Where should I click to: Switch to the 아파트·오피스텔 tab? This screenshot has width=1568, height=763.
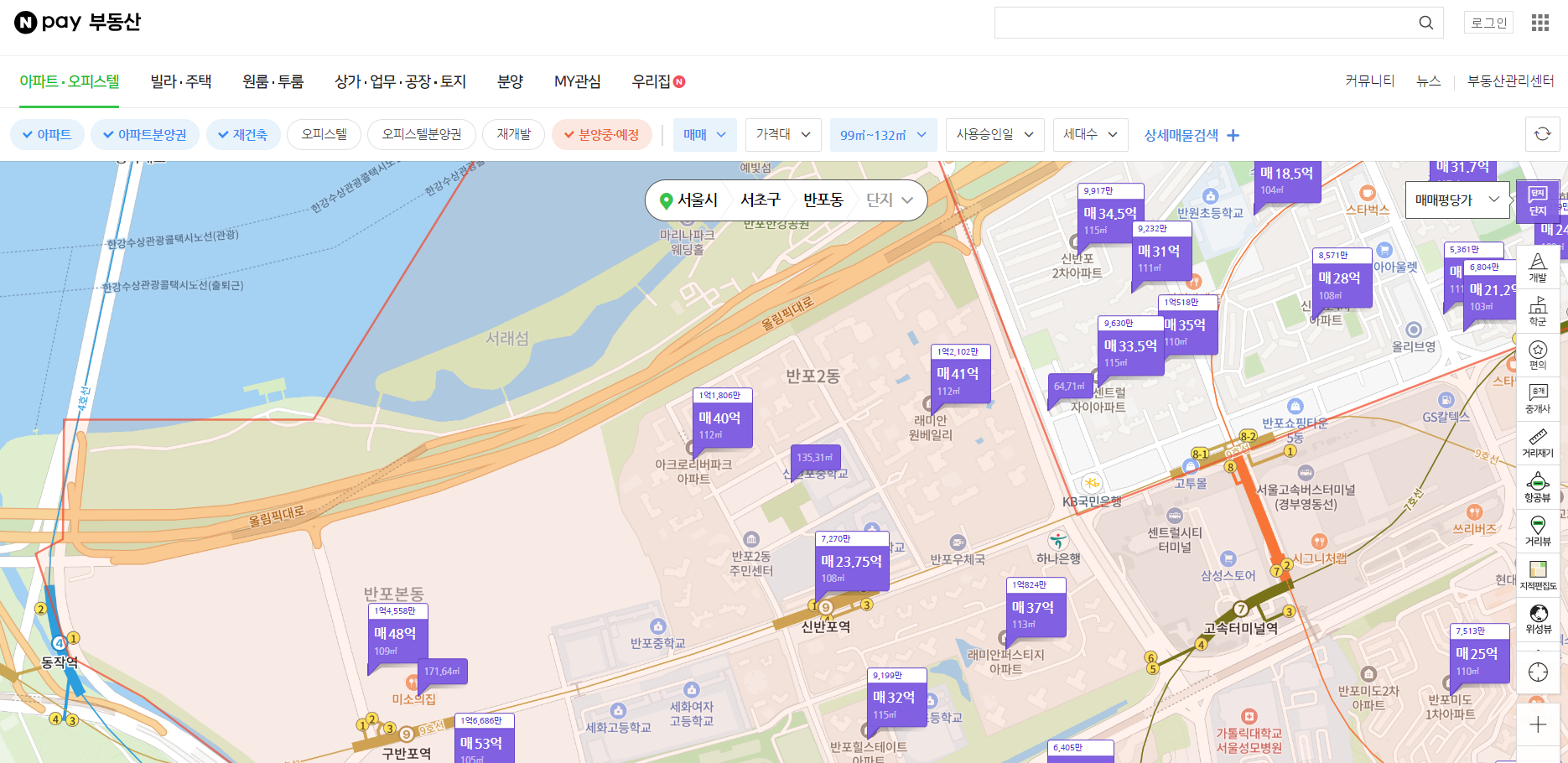coord(70,81)
